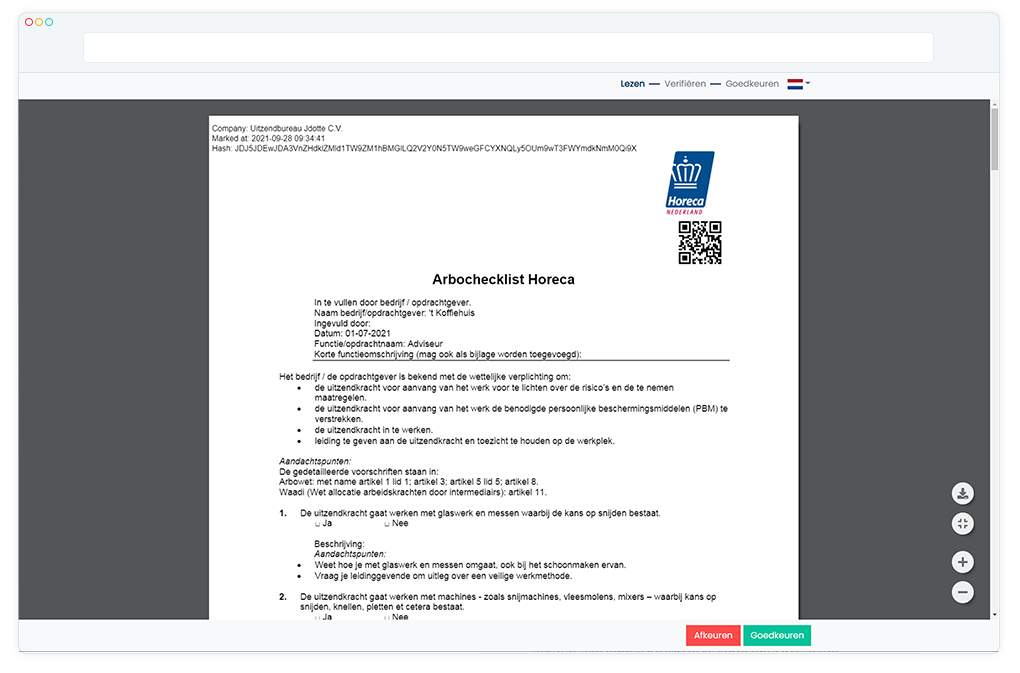Click 'De gedetailleerde voorschriften staan in:' line
This screenshot has width=1020, height=673.
coord(358,471)
